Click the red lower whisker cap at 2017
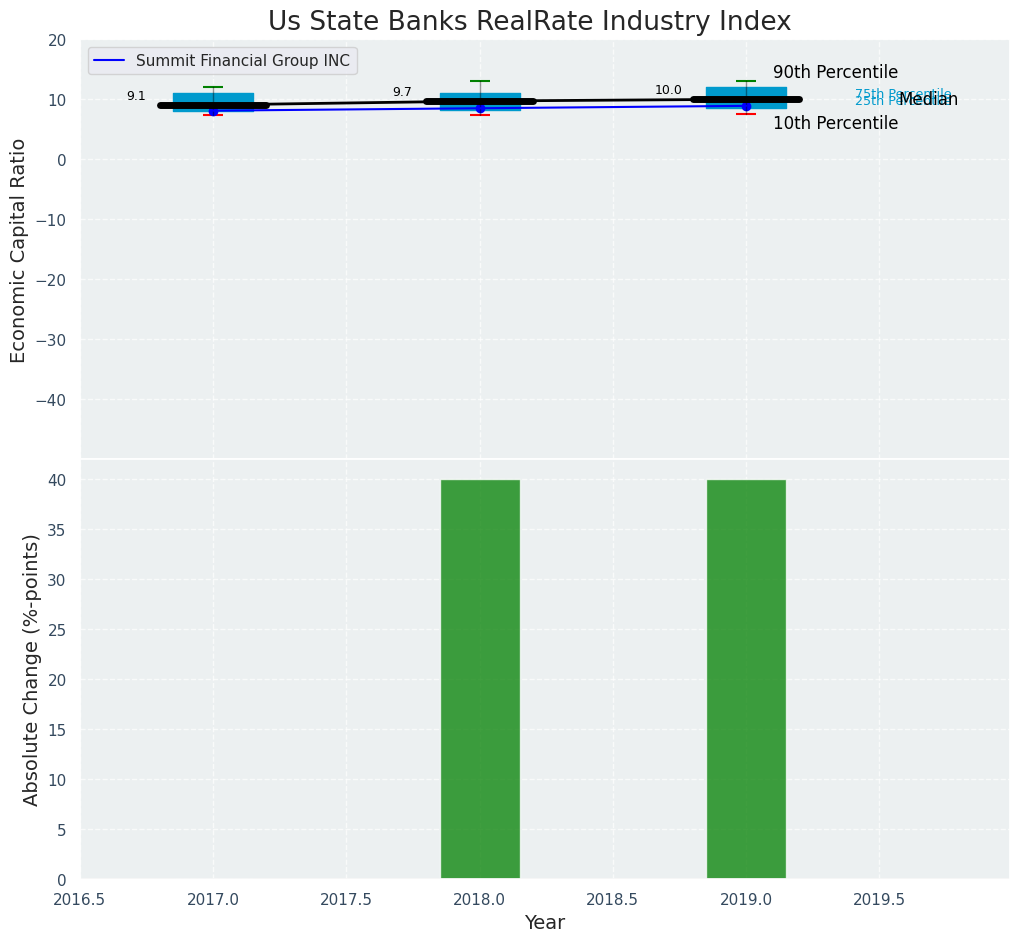This screenshot has width=1019, height=942. tap(213, 115)
